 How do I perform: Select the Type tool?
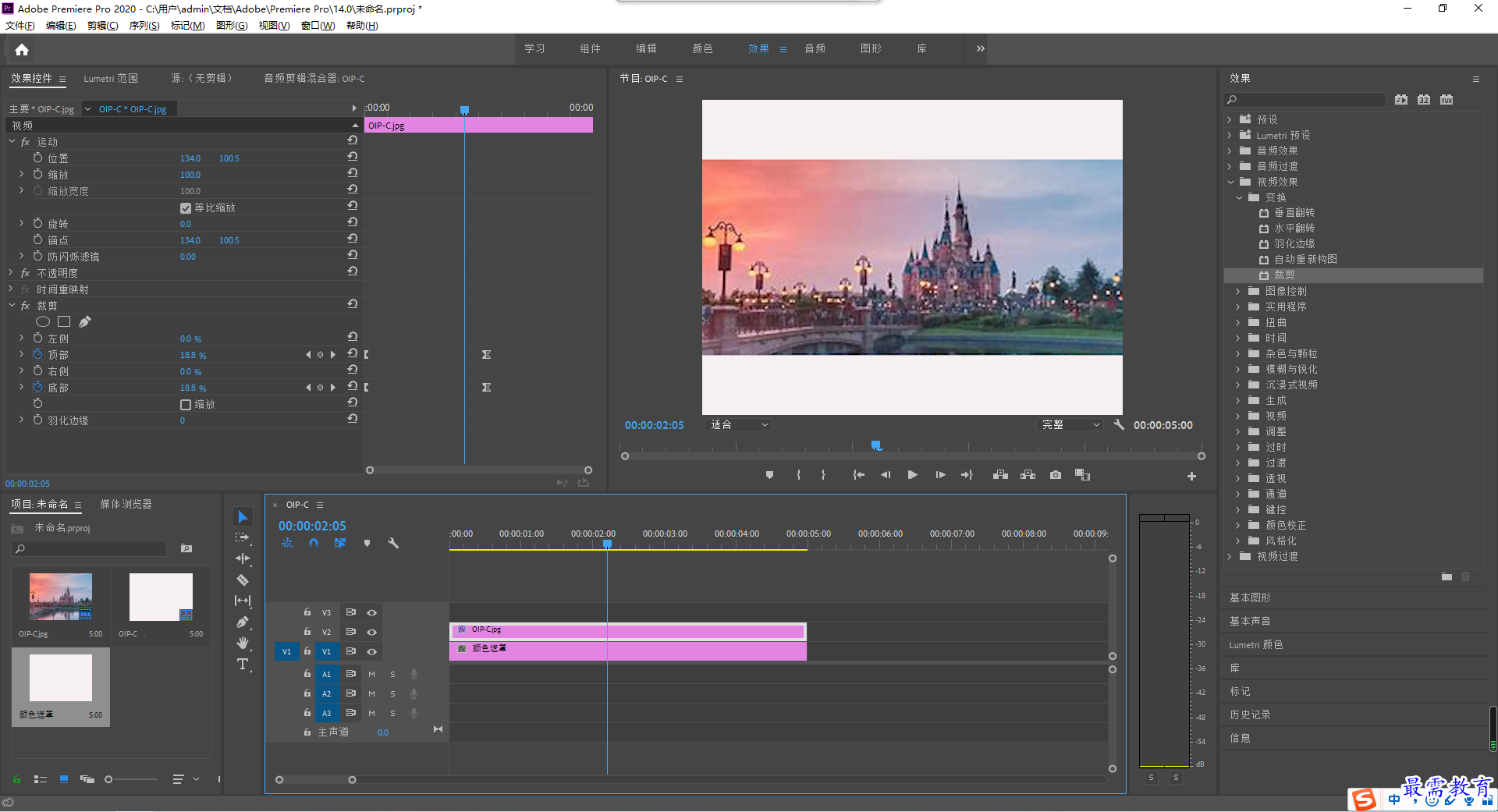(x=243, y=664)
